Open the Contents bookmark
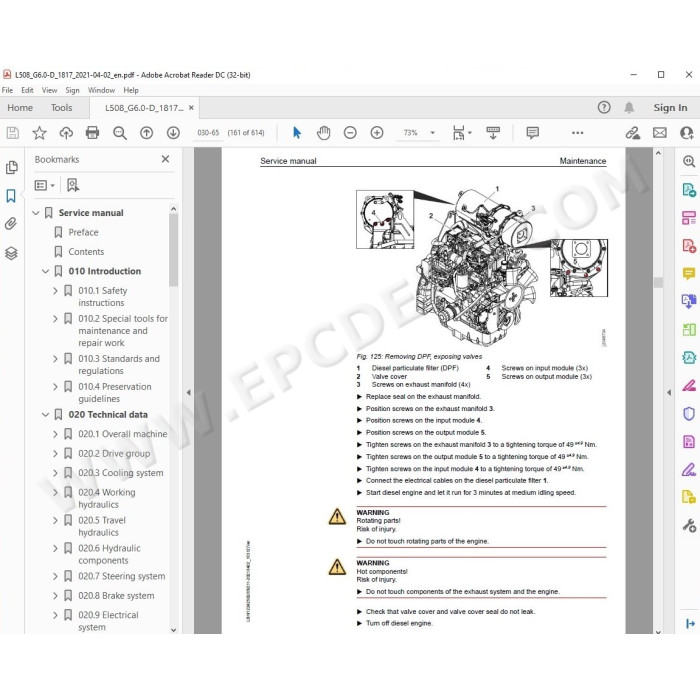Viewport: 700px width, 700px height. [x=86, y=252]
